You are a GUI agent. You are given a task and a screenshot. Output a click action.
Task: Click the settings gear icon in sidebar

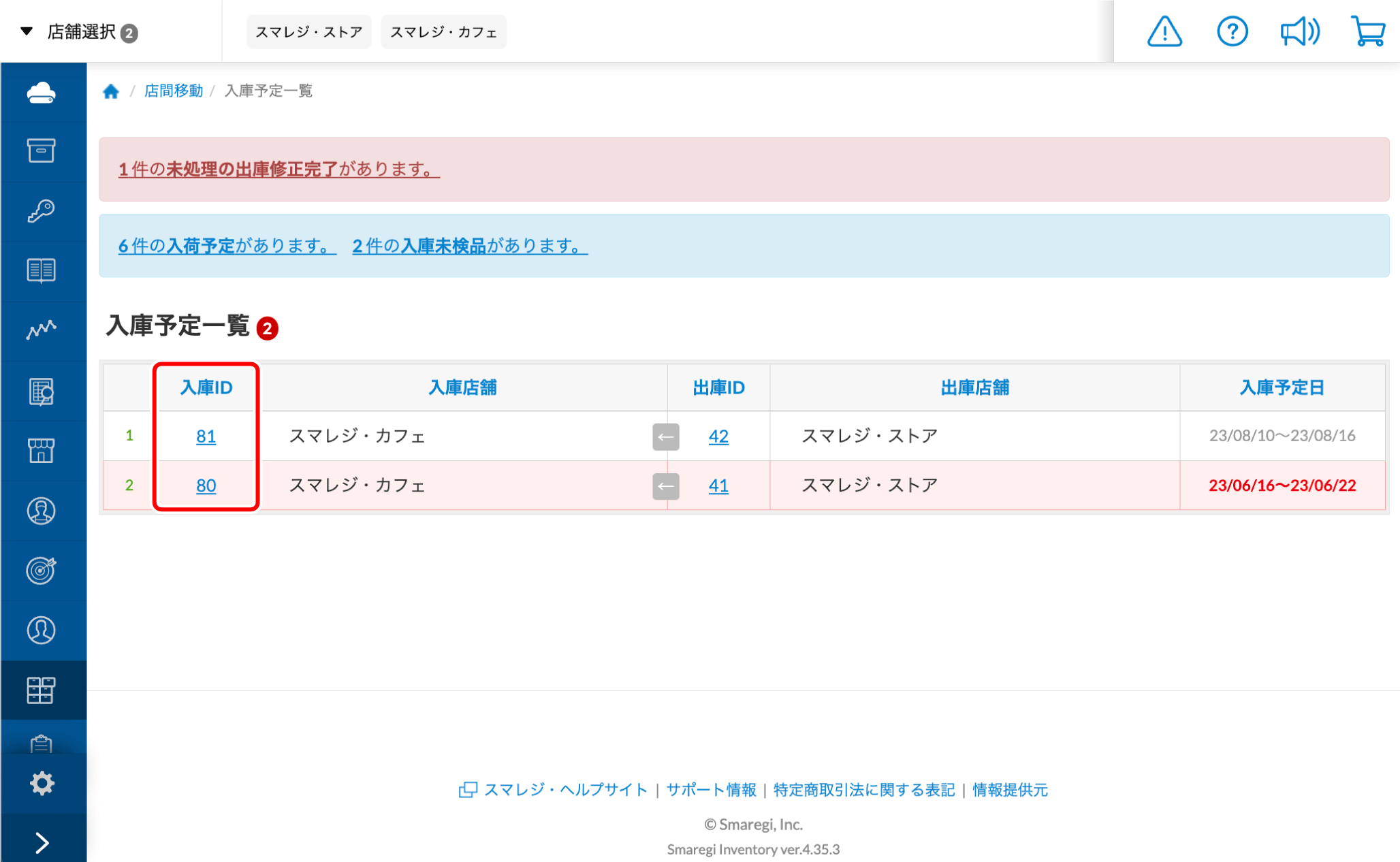click(42, 783)
